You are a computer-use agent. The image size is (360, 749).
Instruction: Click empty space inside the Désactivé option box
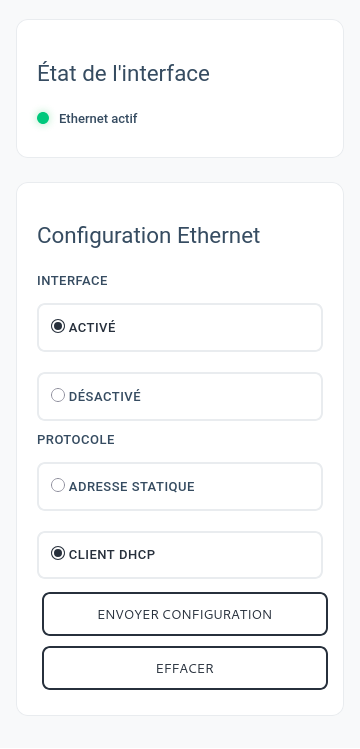234,396
